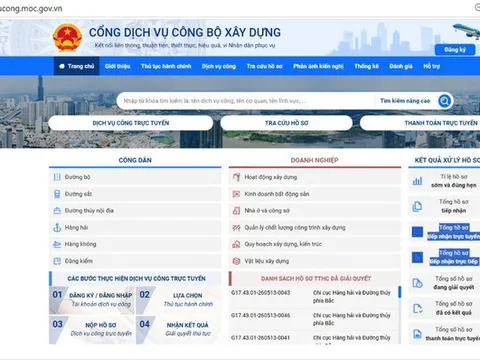480x360 pixels.
Task: Click the national emblem logo
Action: point(67,38)
